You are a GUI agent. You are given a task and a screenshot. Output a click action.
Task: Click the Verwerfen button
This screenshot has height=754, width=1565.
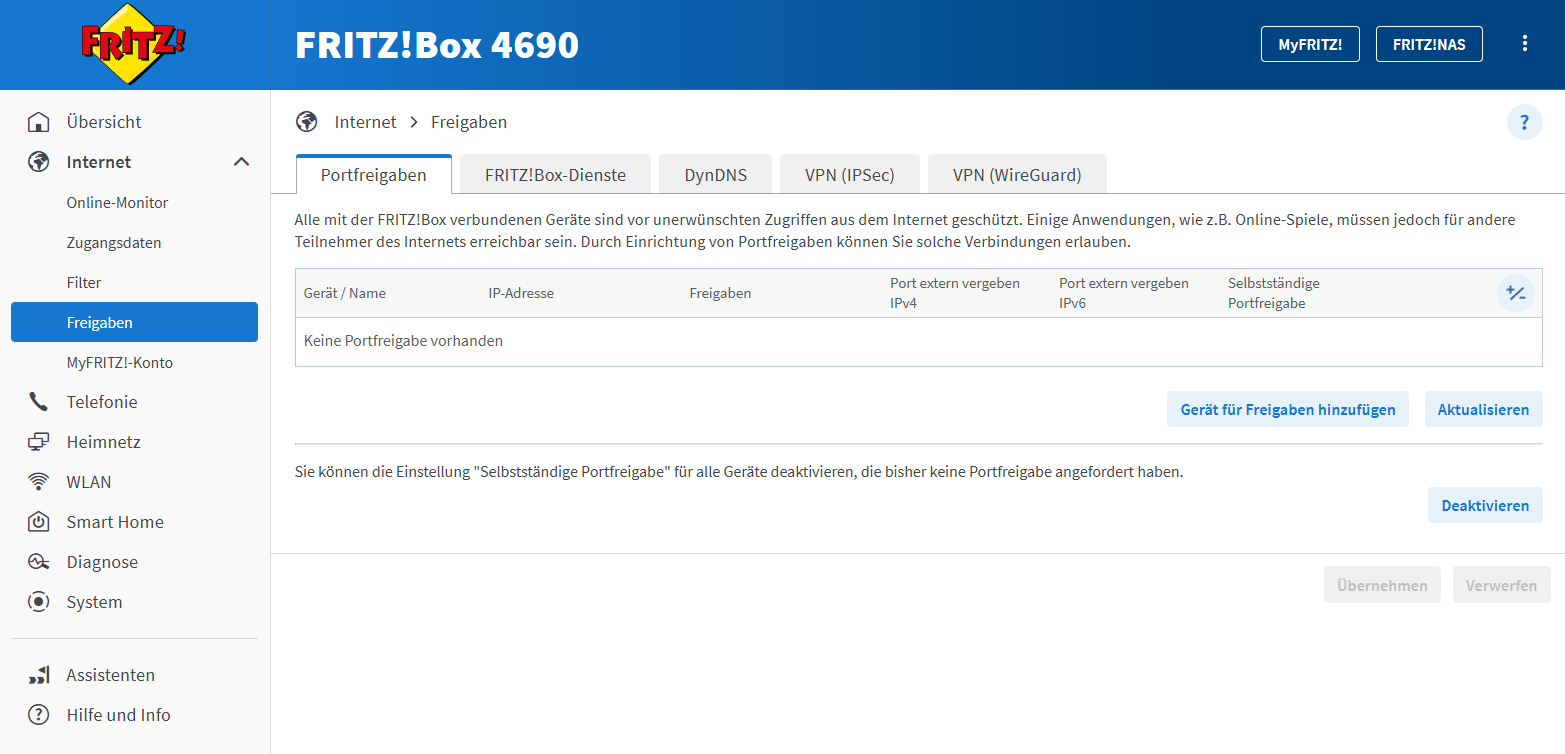(1501, 585)
